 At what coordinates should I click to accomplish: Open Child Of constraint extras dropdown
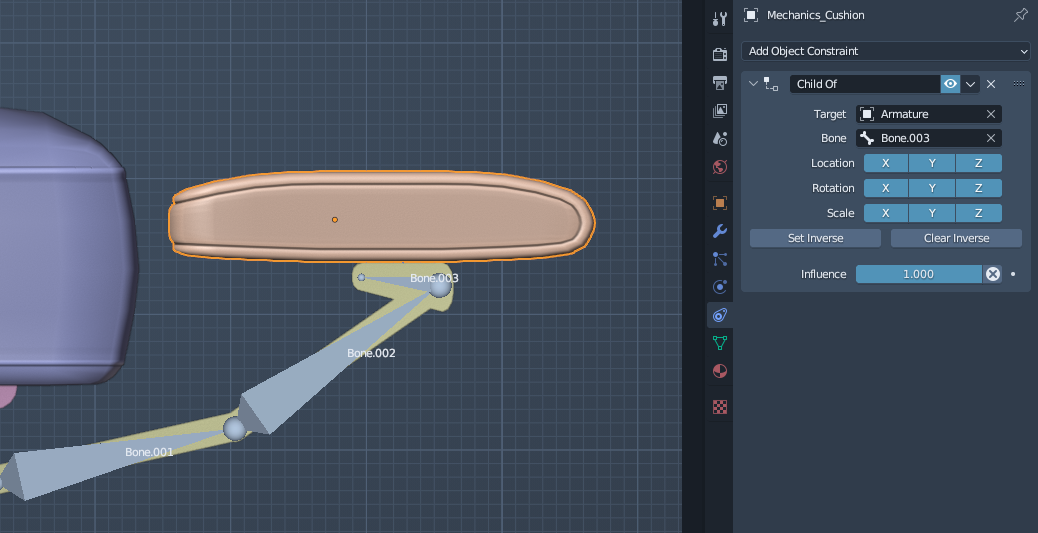point(970,84)
